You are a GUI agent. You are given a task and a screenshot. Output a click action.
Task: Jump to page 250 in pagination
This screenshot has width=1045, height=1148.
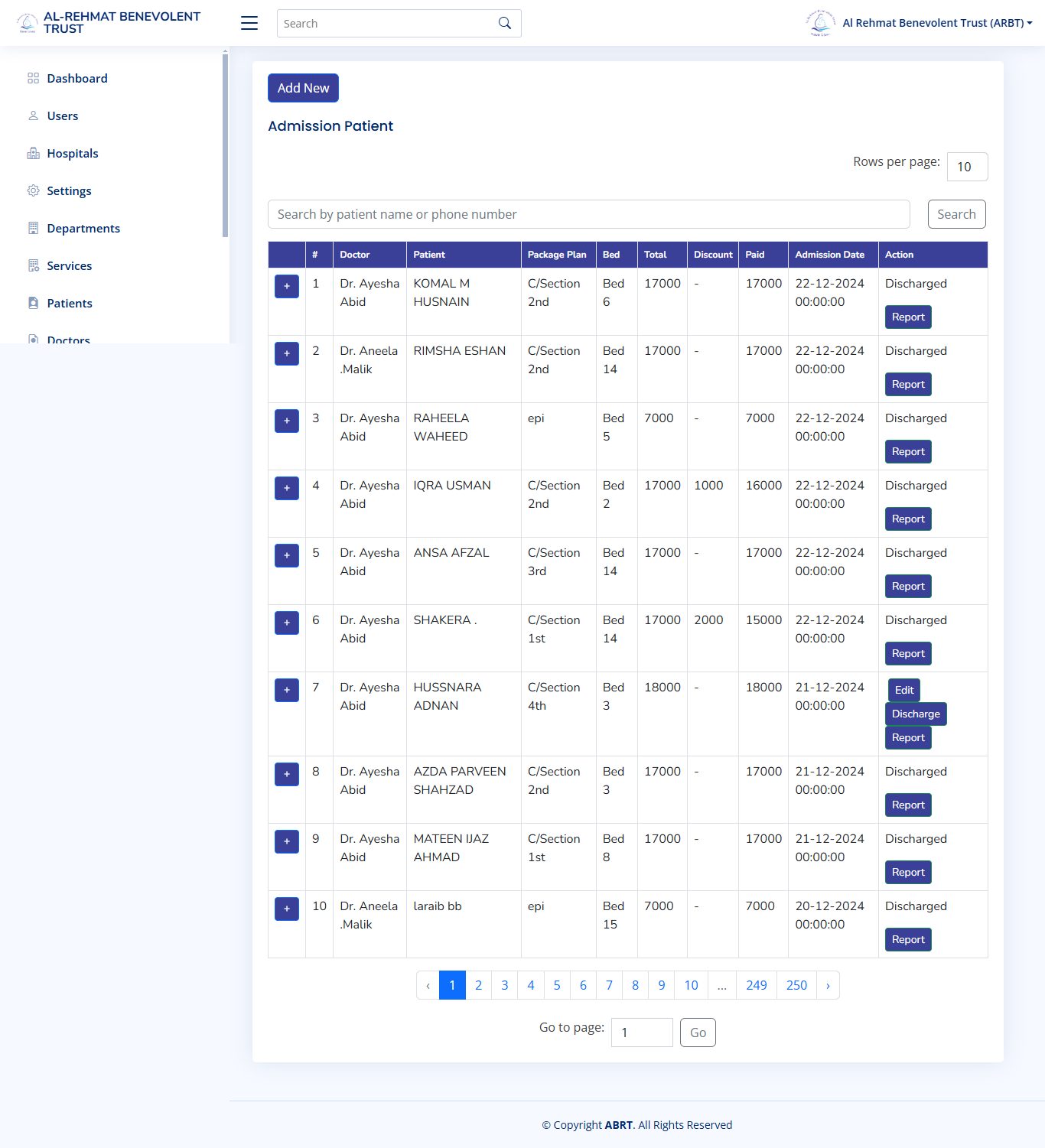coord(796,985)
